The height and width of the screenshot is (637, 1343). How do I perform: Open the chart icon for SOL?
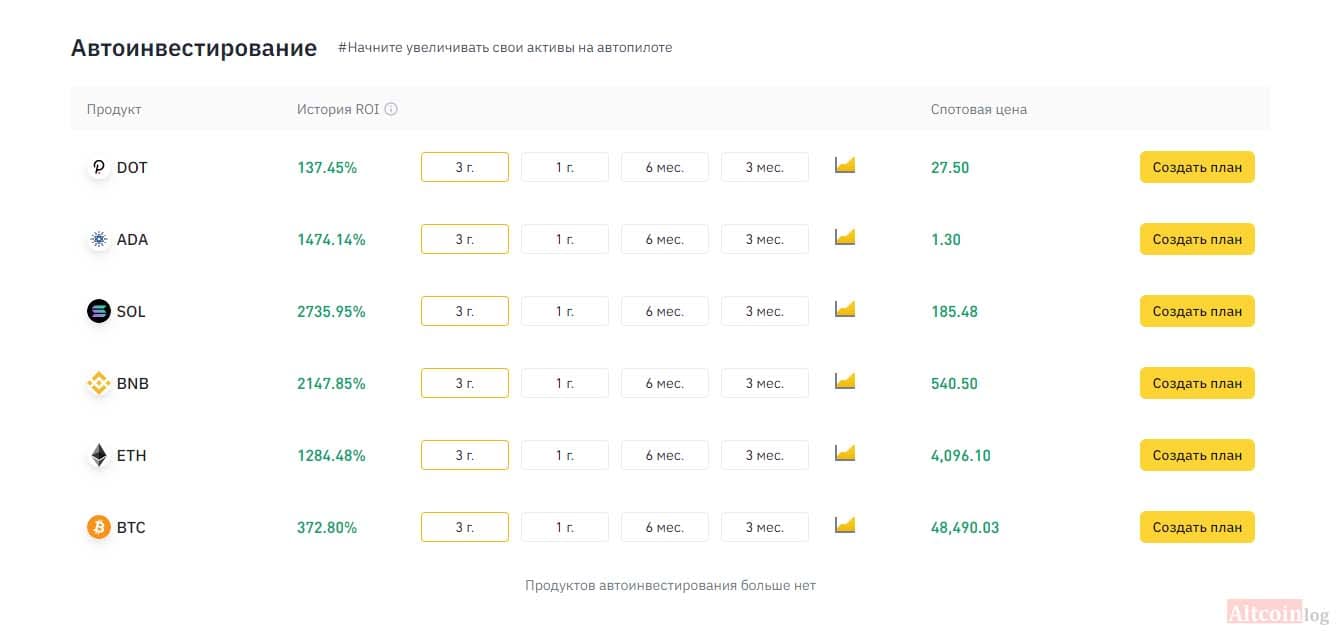pos(845,309)
